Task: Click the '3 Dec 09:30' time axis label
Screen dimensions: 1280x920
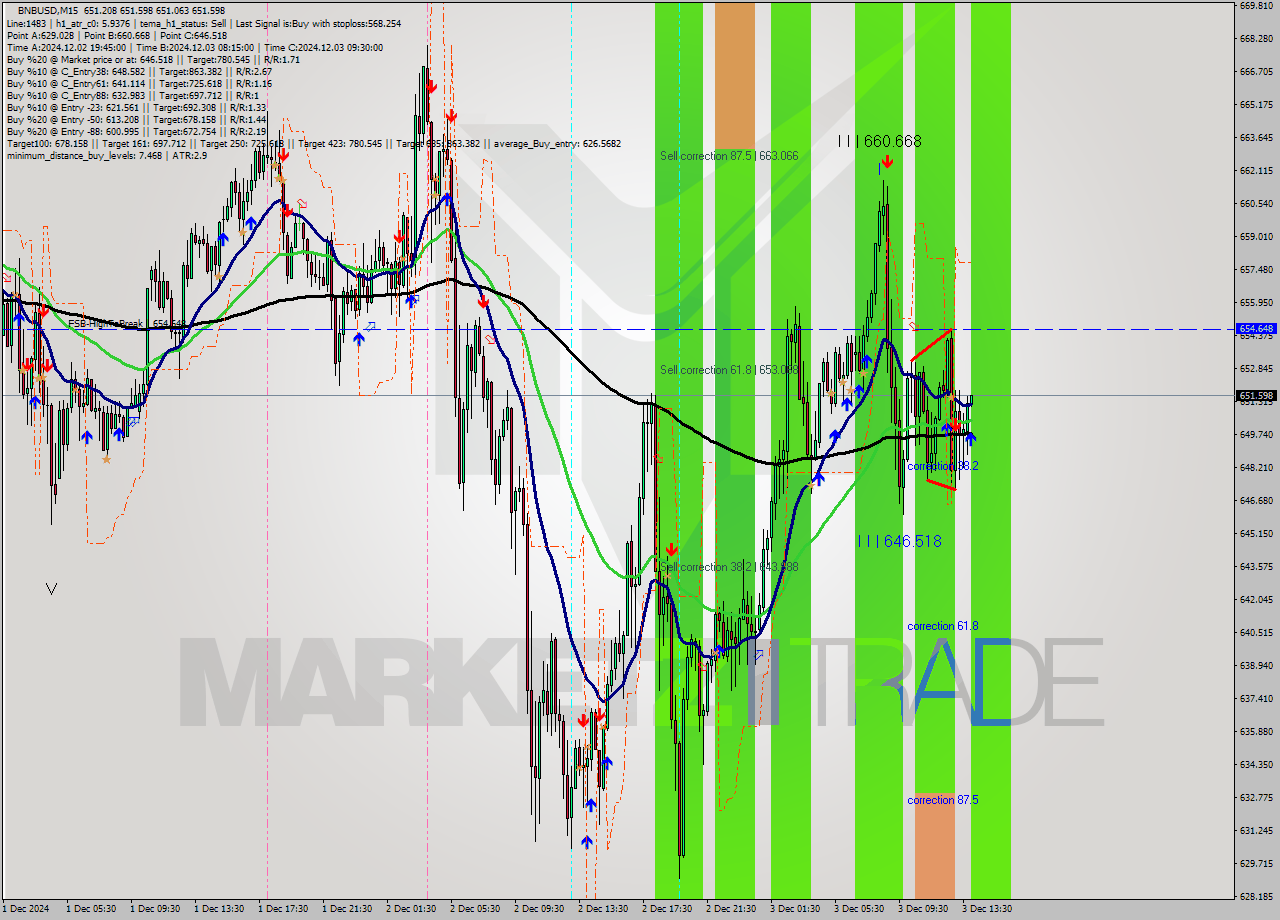Action: click(923, 909)
